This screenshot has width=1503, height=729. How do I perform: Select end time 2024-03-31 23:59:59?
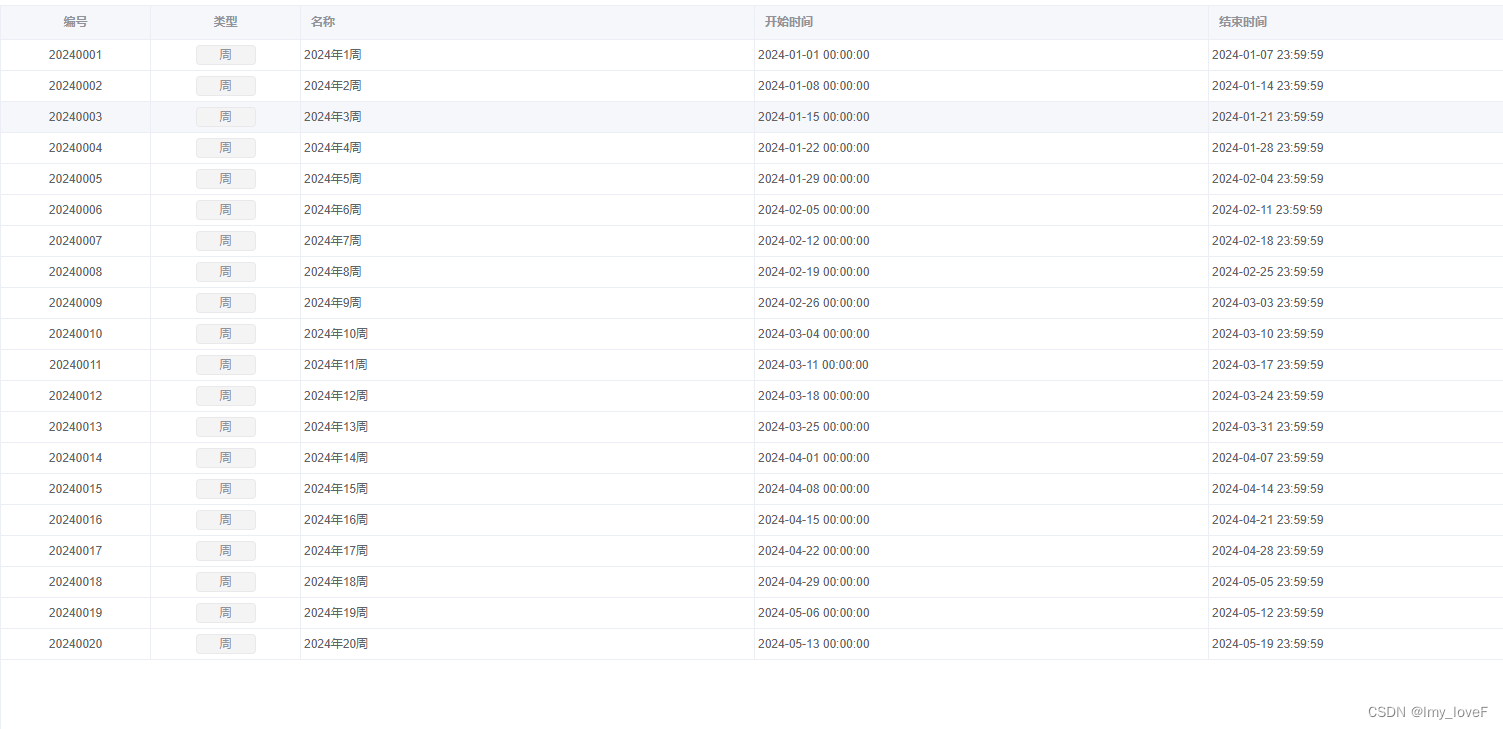coord(1268,427)
